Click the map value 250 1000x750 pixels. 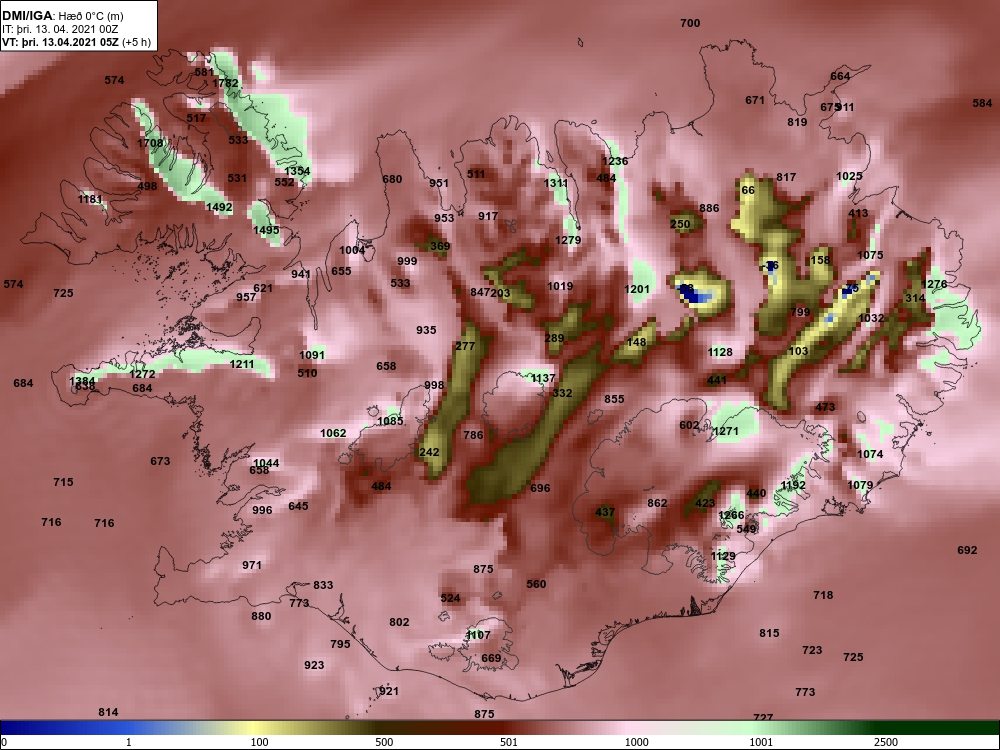point(680,224)
